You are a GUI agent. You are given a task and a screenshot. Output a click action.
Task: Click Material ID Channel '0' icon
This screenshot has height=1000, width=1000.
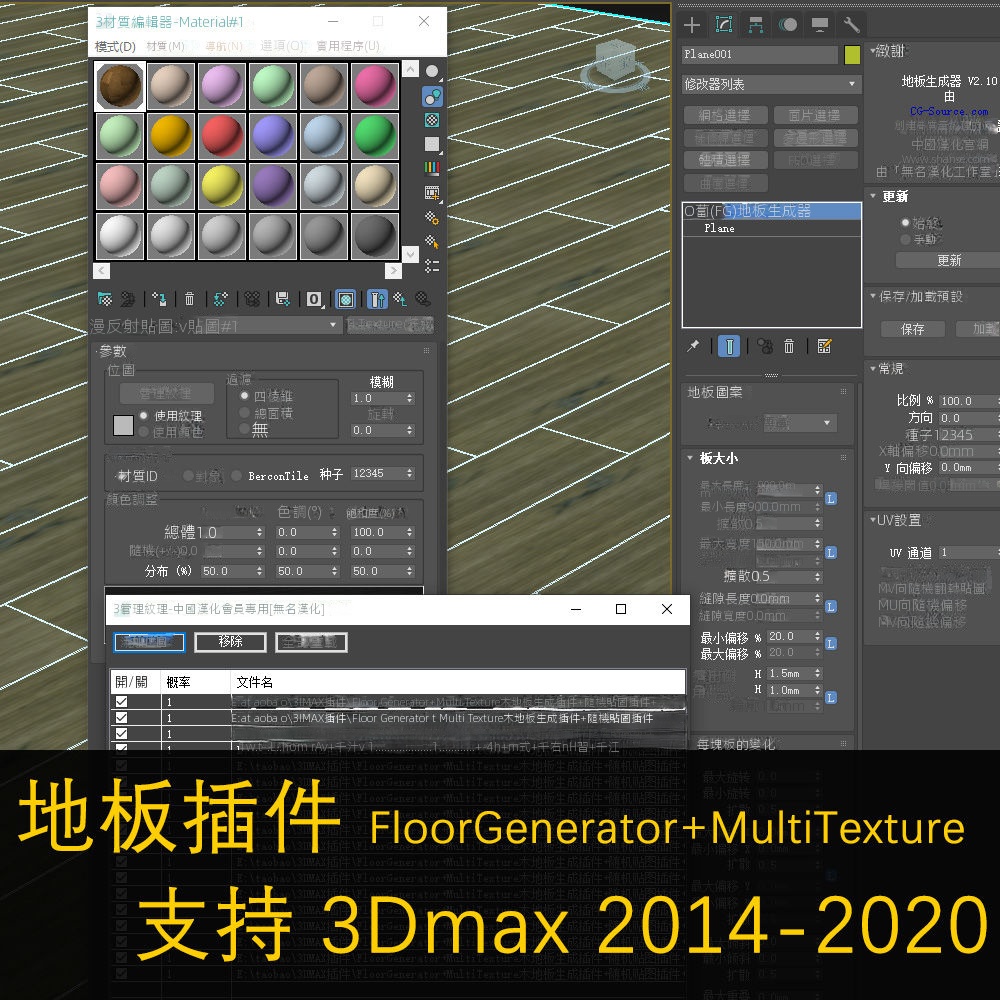pos(314,299)
